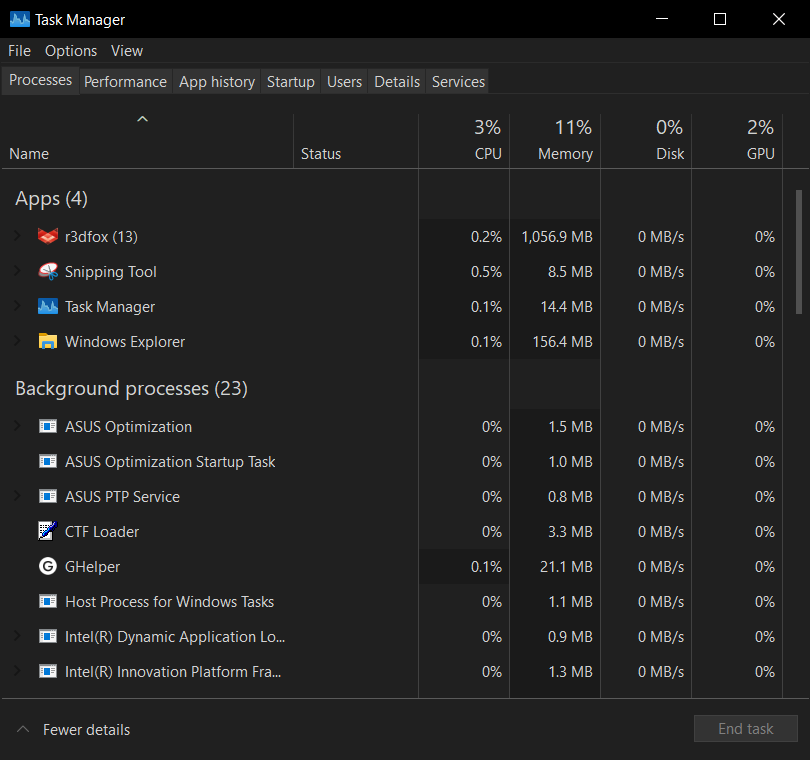
Task: Switch to the Services tab
Action: click(x=458, y=82)
